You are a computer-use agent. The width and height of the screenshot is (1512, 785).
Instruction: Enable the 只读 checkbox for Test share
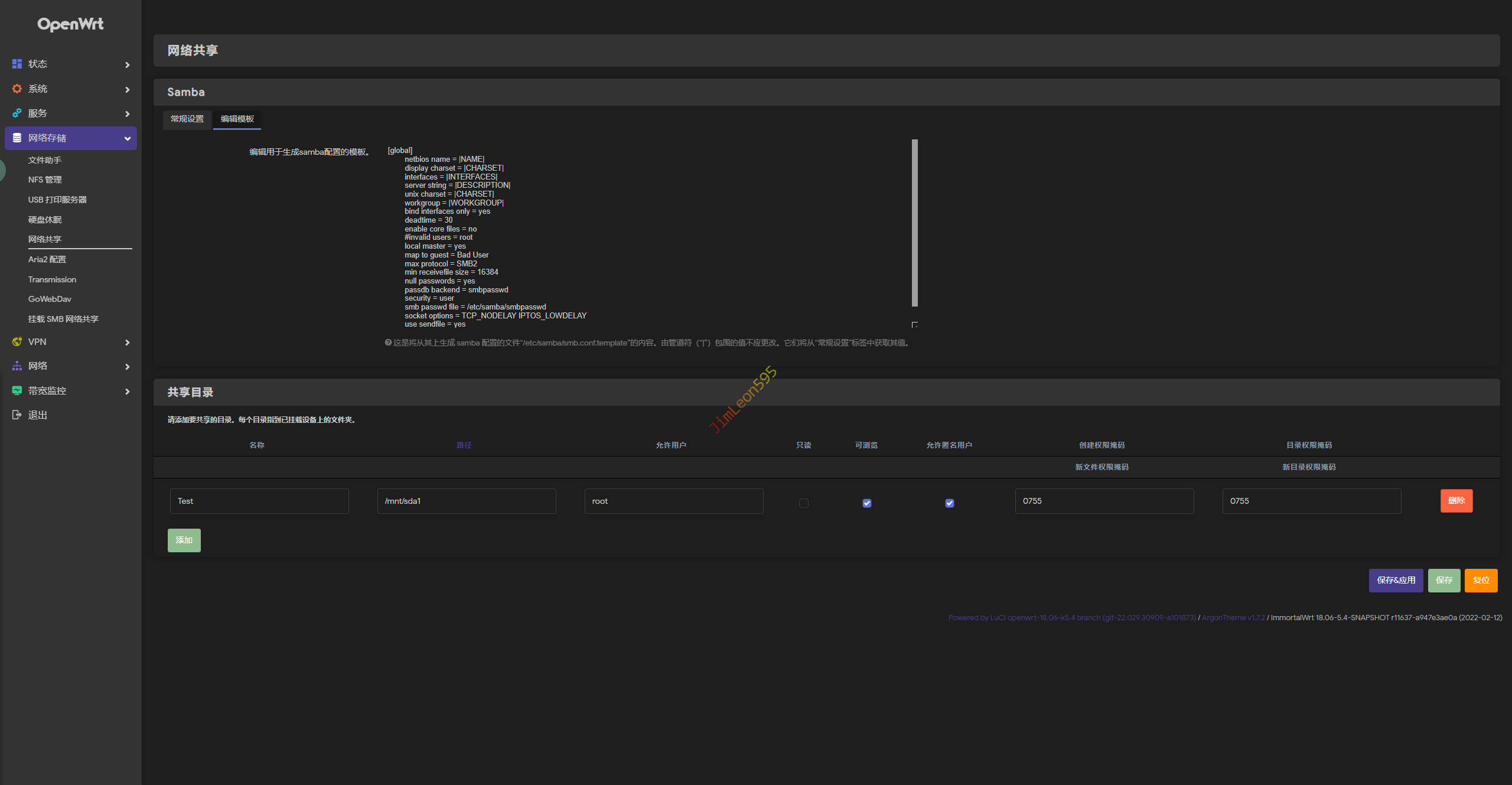tap(803, 503)
